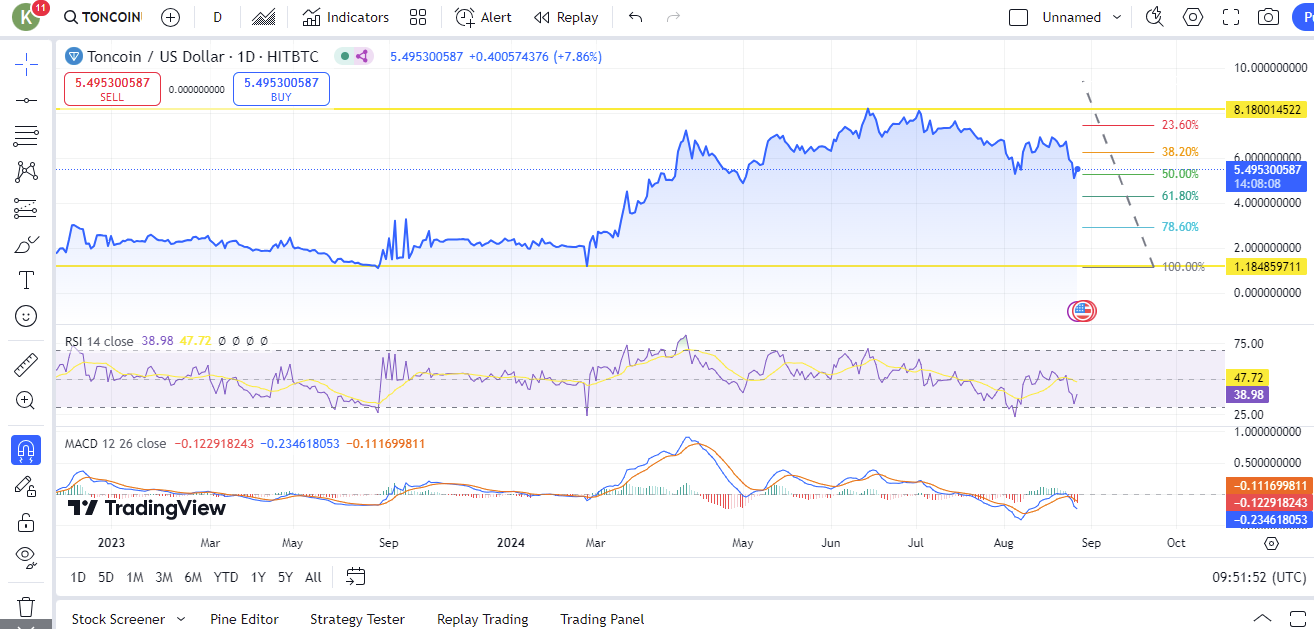Open the emoji icons tool
1314x629 pixels.
26,316
